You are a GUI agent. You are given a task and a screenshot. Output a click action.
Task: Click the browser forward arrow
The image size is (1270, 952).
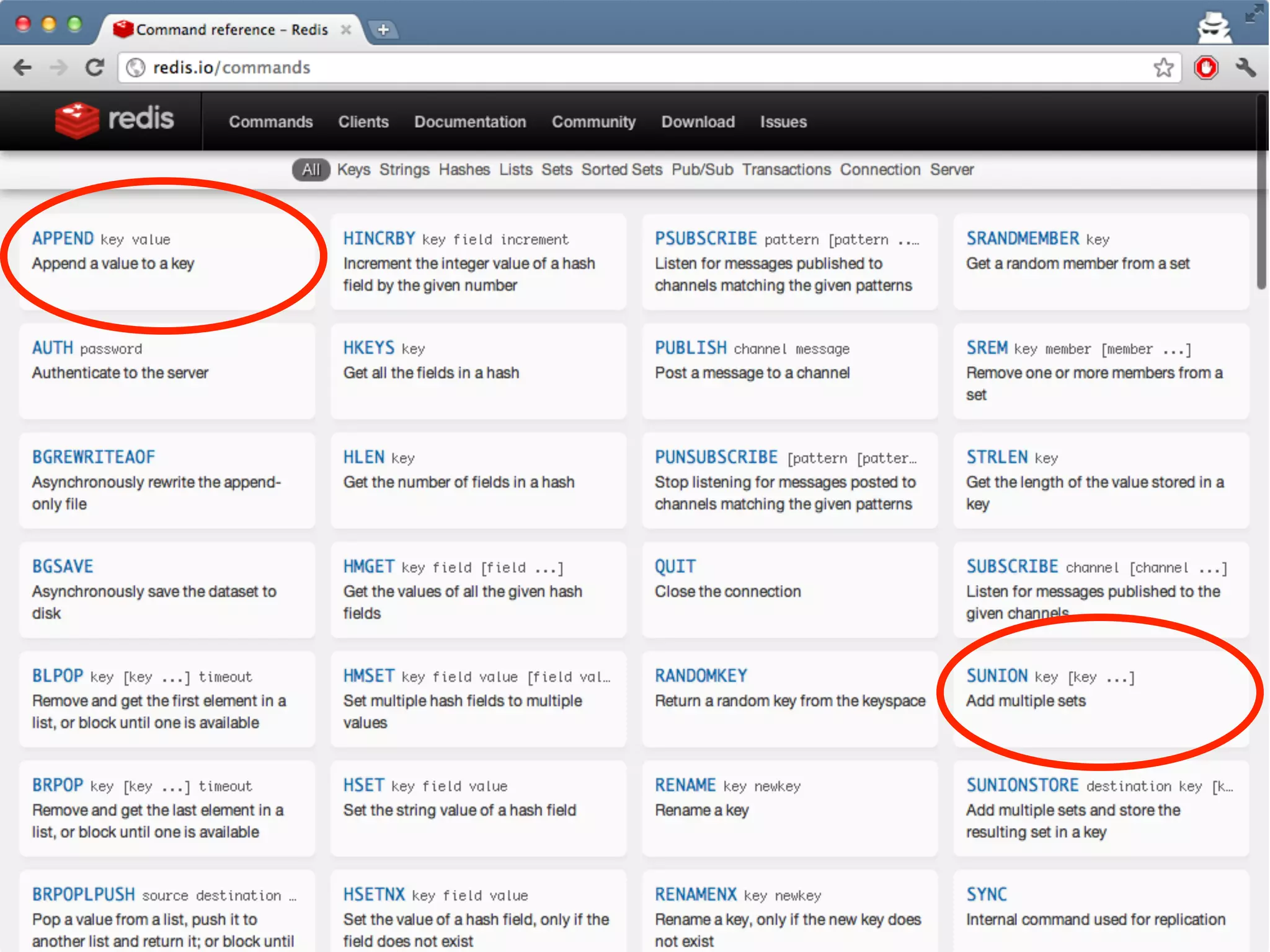58,67
